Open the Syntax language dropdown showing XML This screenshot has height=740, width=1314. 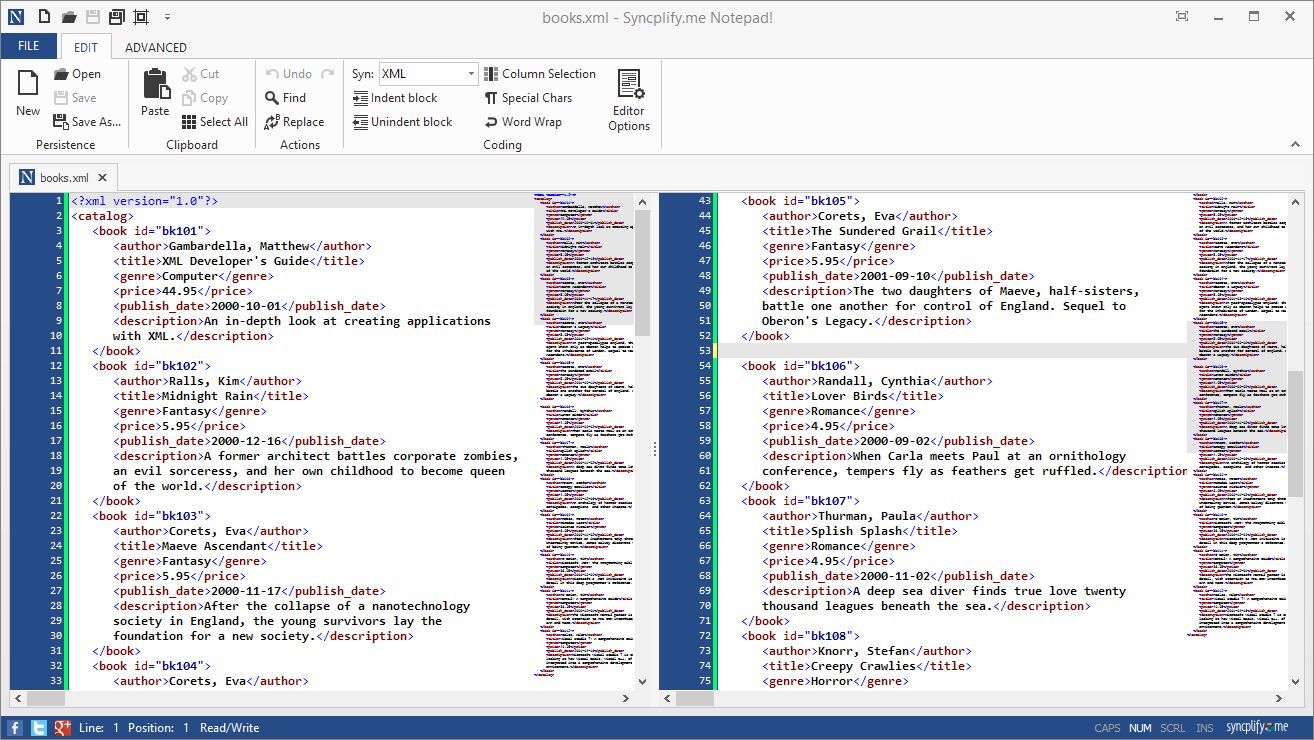point(474,73)
